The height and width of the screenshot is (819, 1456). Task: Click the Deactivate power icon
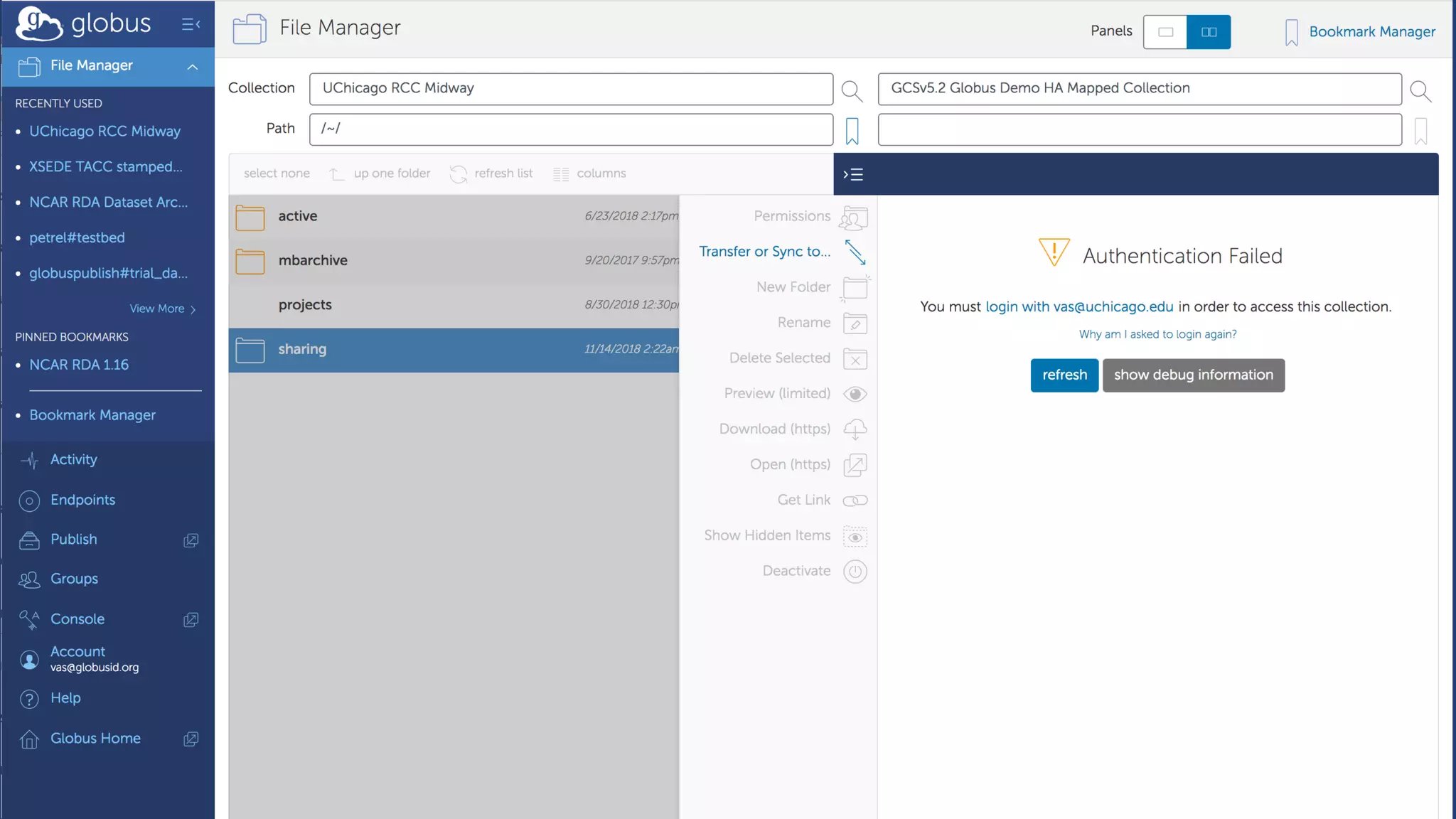coord(855,572)
